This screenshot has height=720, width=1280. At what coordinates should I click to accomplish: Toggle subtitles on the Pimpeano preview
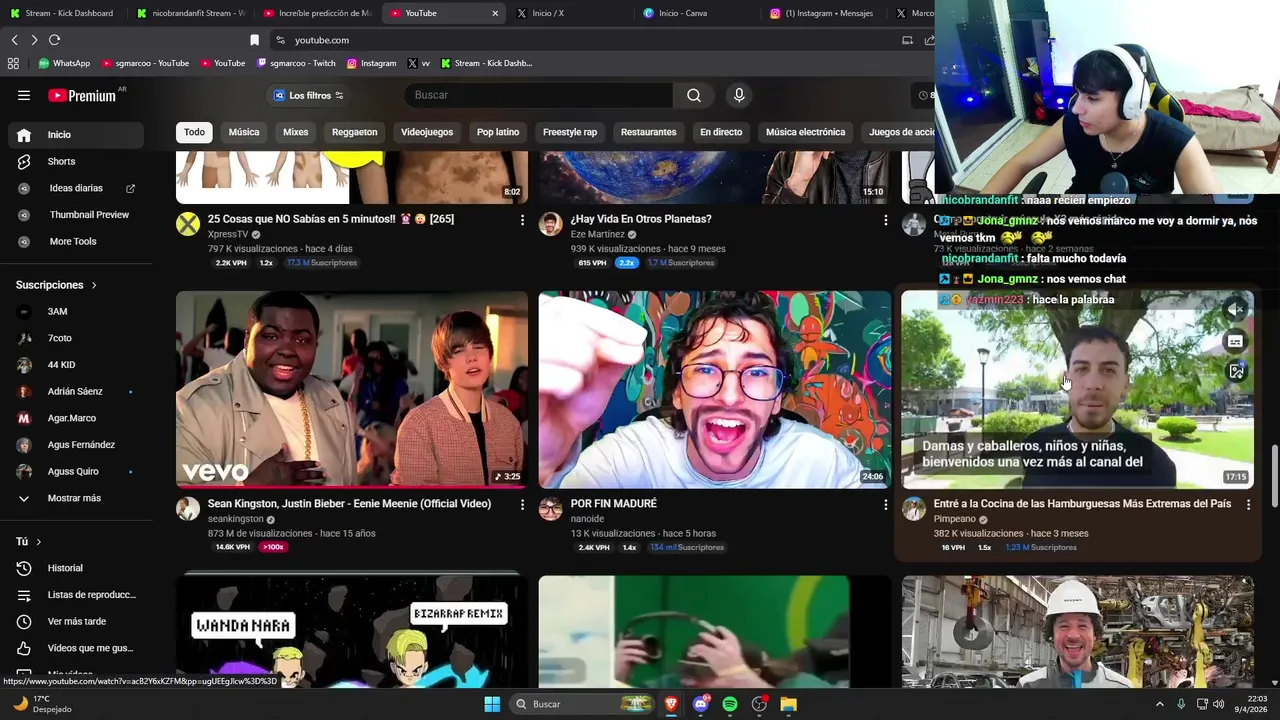coord(1236,342)
